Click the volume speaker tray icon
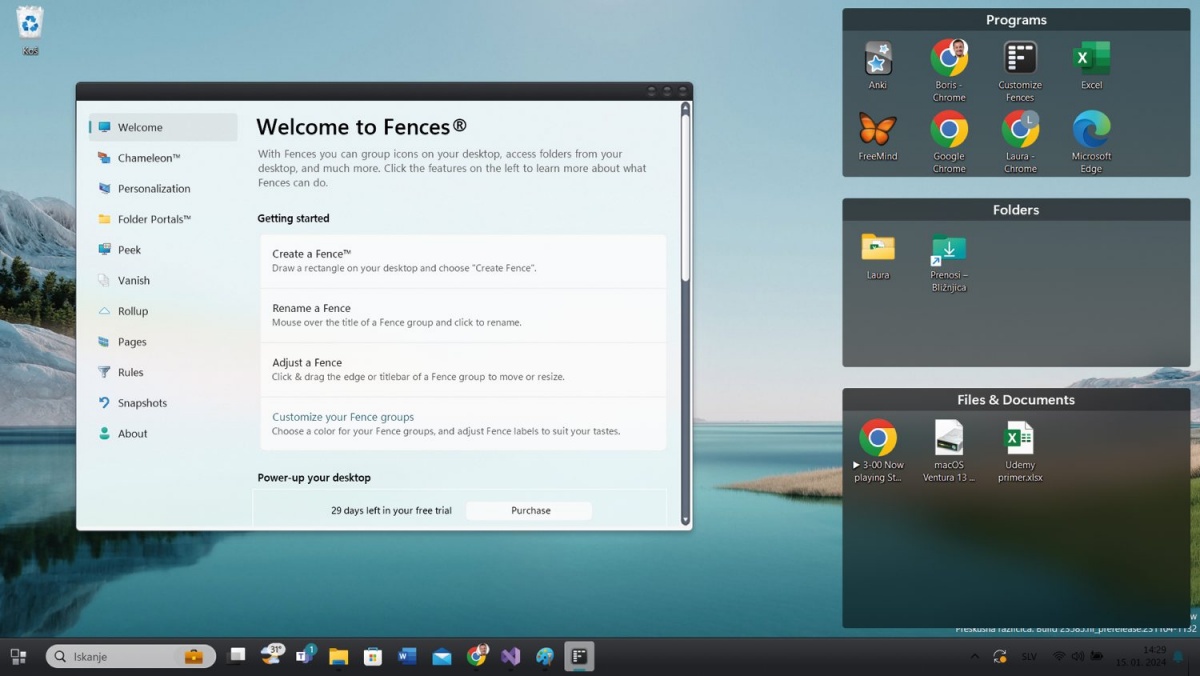Viewport: 1200px width, 676px height. (x=1078, y=656)
